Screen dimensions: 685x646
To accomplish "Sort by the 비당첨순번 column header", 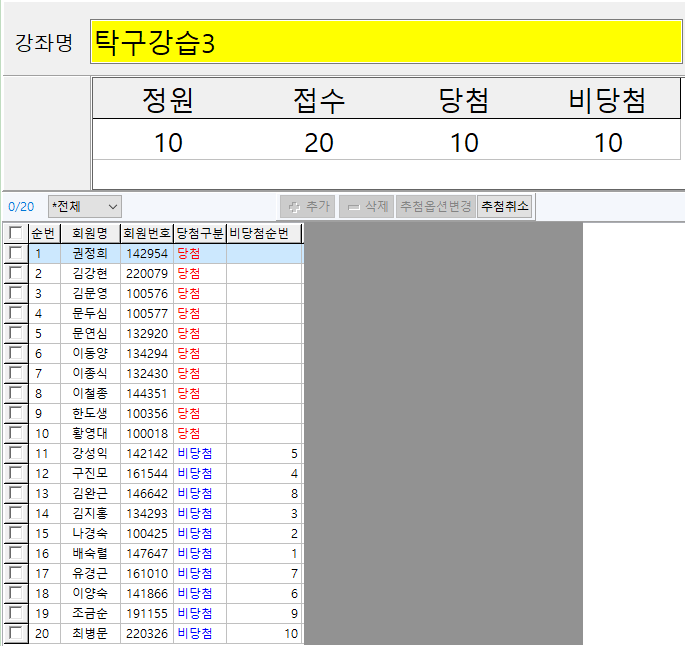I will click(264, 233).
